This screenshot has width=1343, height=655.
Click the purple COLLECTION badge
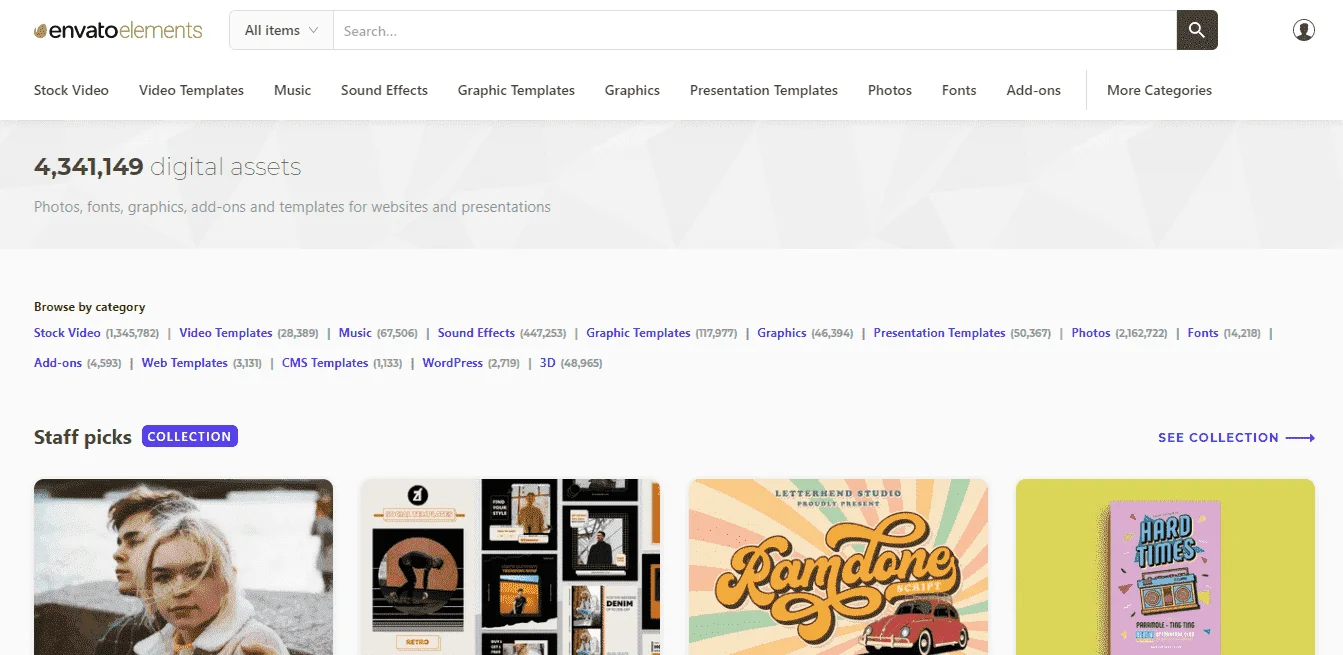[190, 436]
